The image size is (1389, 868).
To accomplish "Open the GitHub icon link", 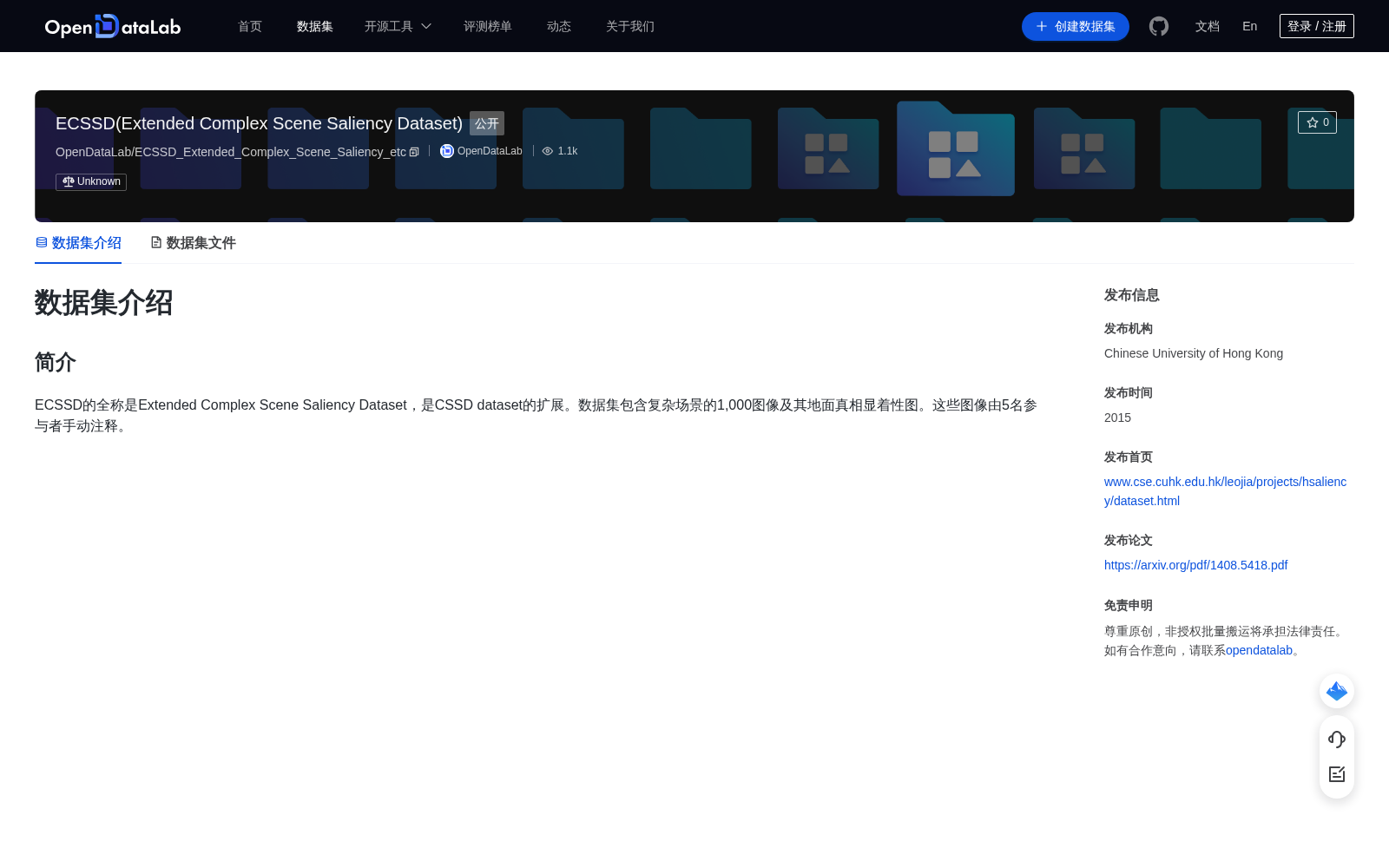I will (x=1159, y=26).
